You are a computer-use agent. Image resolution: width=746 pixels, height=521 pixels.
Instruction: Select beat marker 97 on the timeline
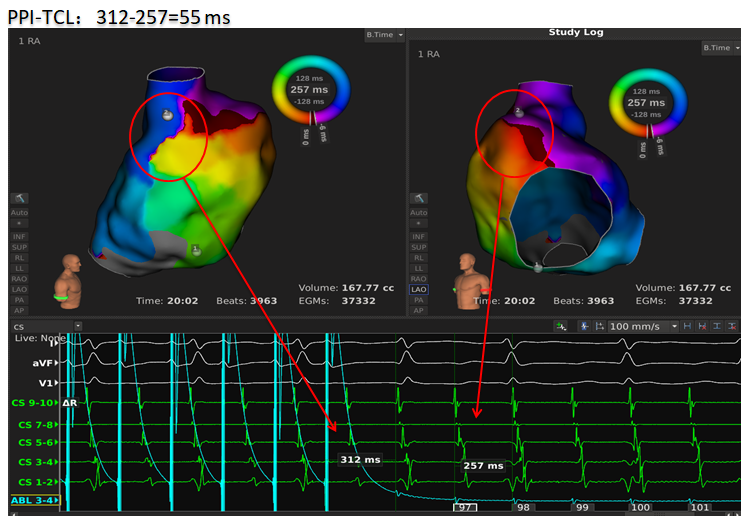466,507
